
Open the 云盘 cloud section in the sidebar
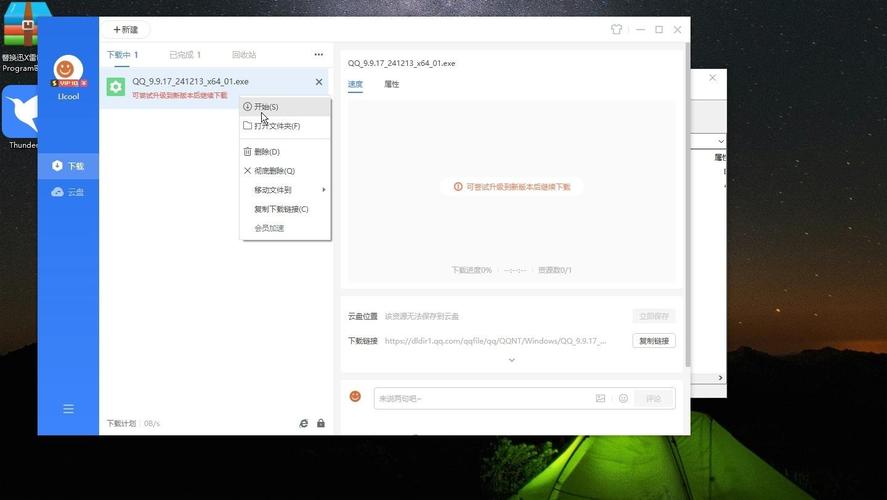(x=68, y=192)
